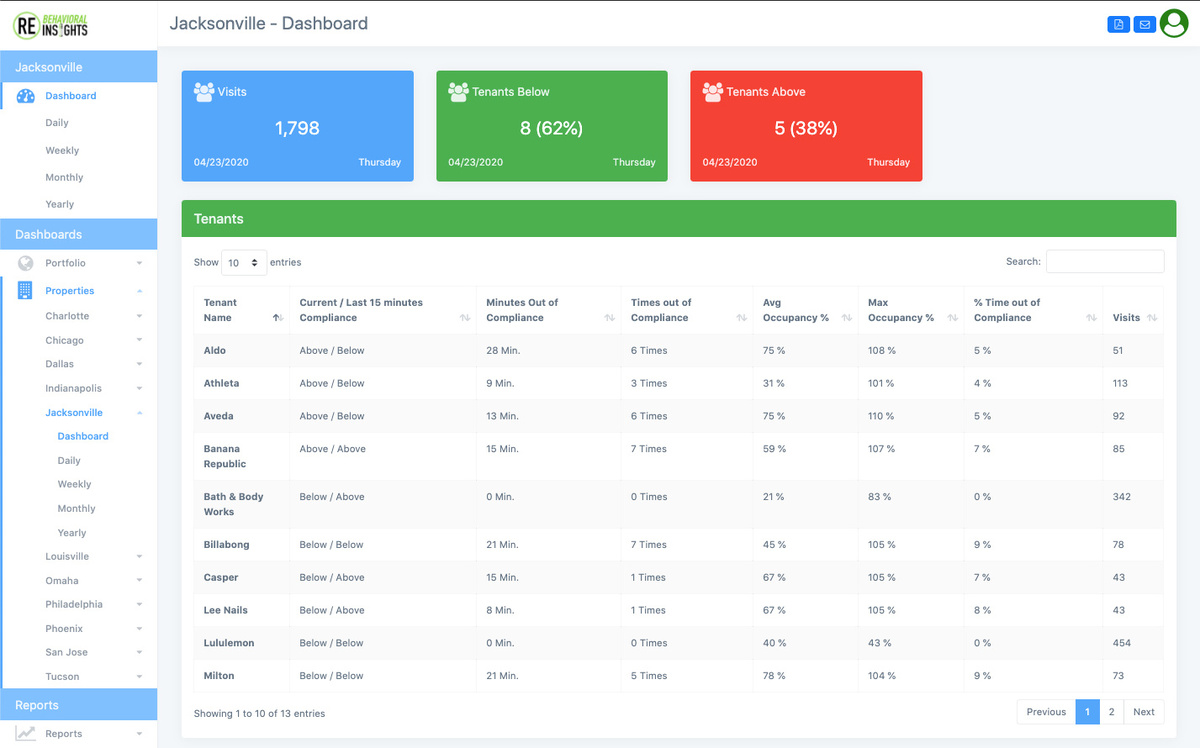Click the Behavioral Insights logo
Viewport: 1200px width, 748px height.
pos(51,24)
